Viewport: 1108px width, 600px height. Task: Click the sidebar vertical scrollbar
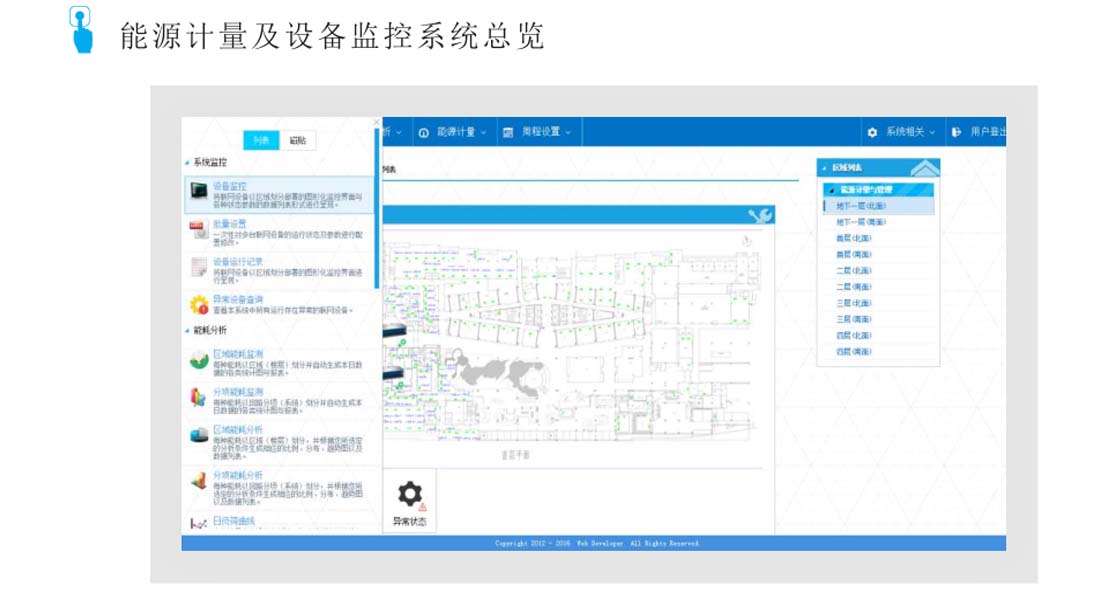pos(377,208)
